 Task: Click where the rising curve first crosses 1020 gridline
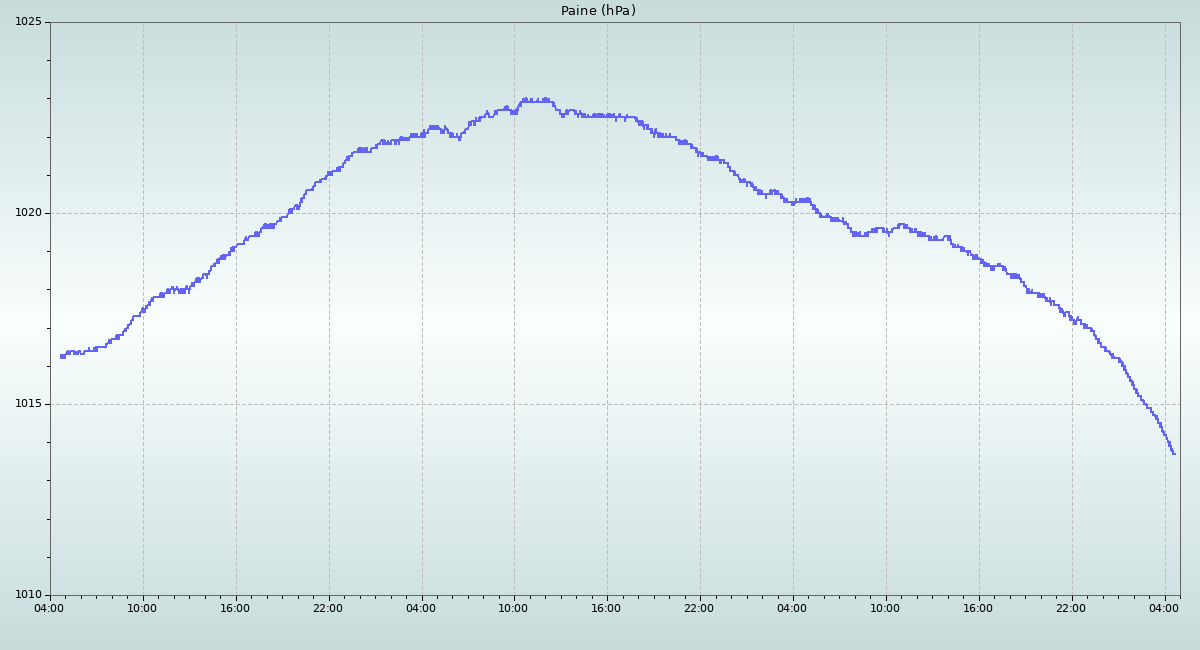[x=289, y=213]
